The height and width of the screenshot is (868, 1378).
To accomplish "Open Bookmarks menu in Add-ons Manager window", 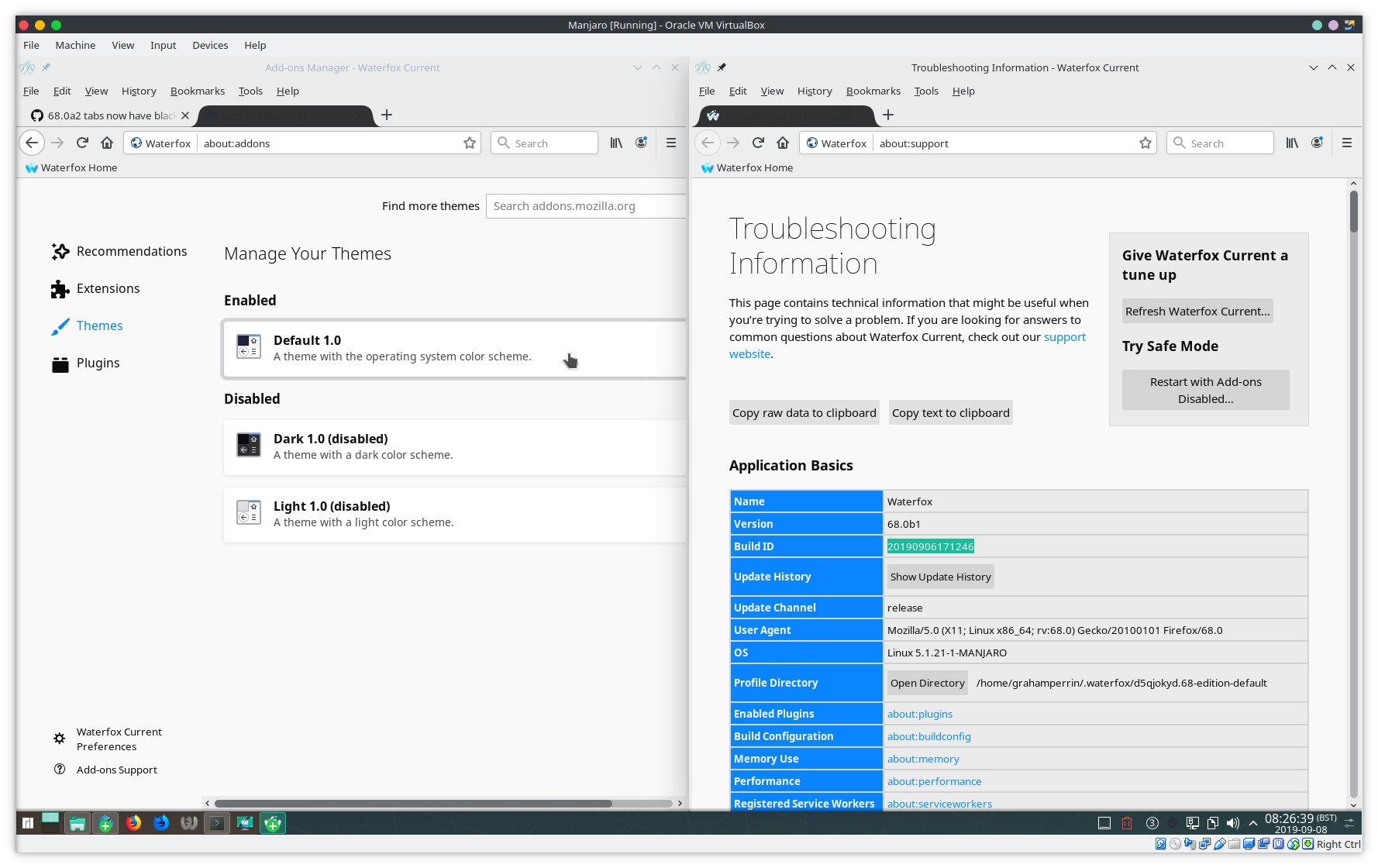I will coord(198,91).
